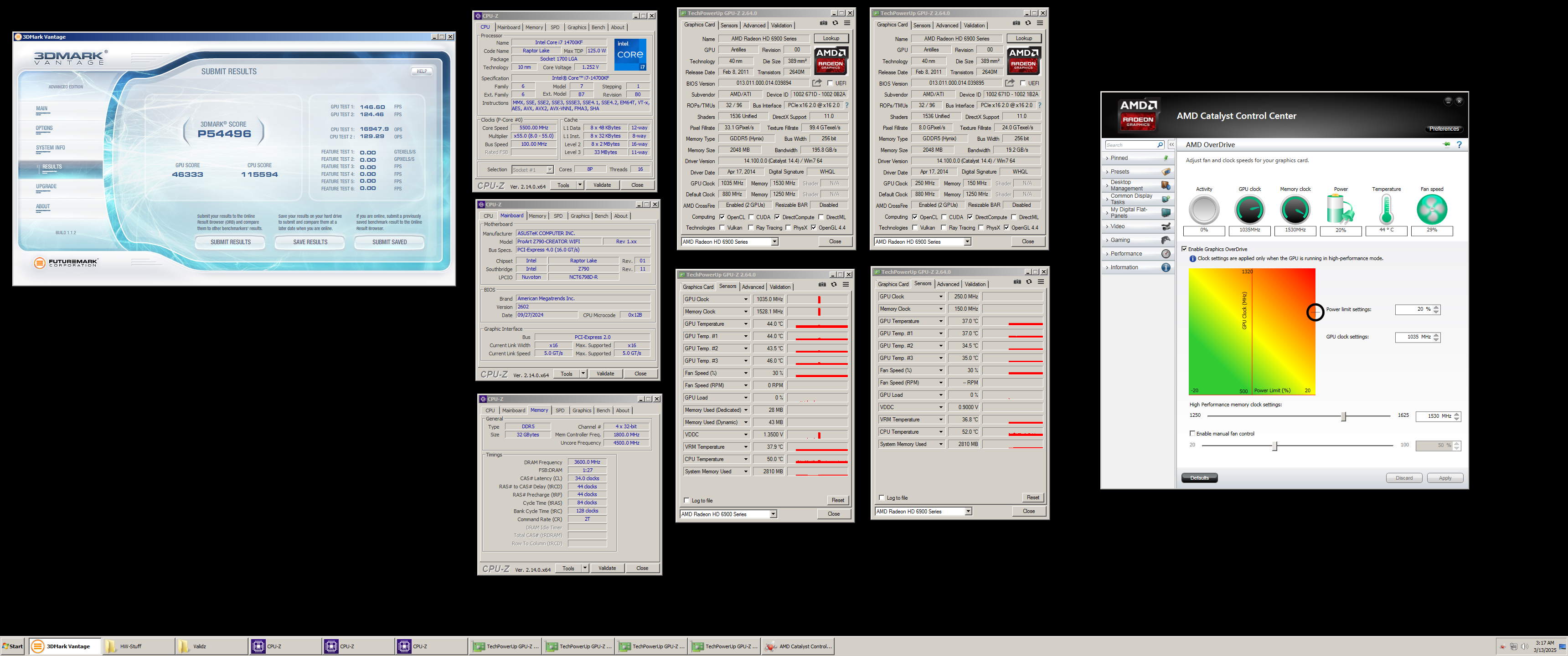Click refresh icon in GPU-Z with BIOS 013.011.000.014.039895

[x=1028, y=23]
